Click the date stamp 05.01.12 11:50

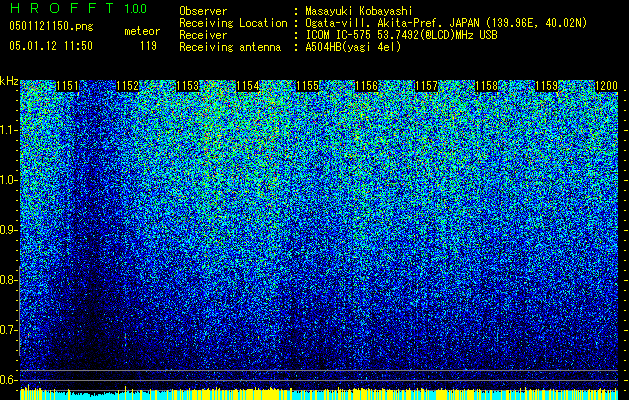tap(51, 46)
